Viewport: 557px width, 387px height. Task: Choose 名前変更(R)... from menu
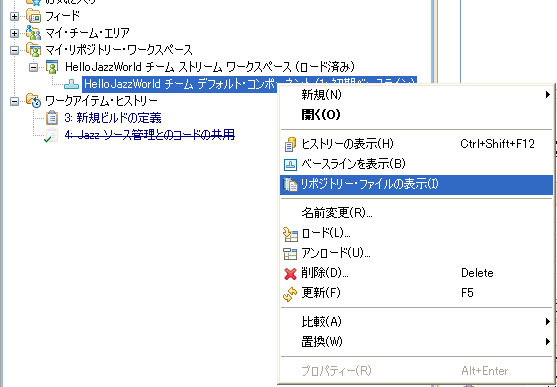tap(416, 213)
